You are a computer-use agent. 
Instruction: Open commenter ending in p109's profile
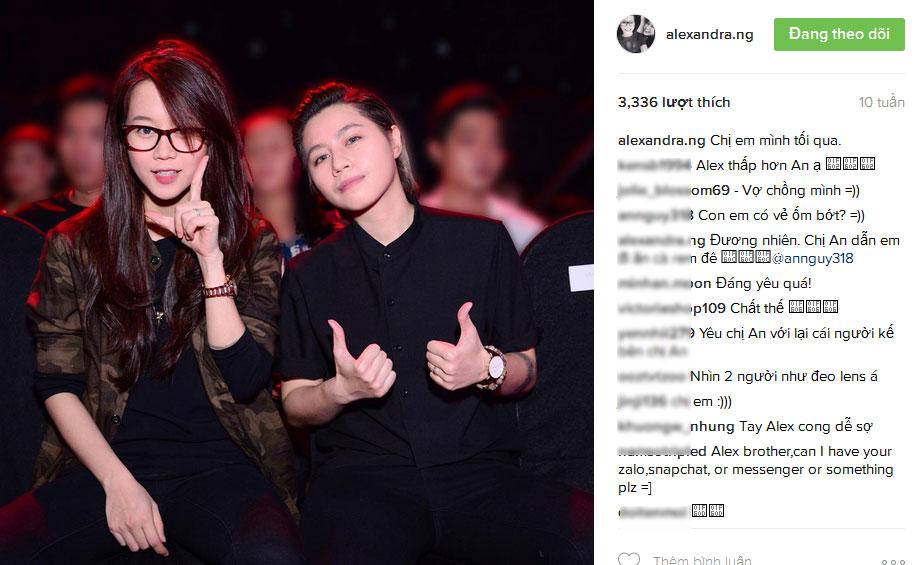tap(660, 307)
